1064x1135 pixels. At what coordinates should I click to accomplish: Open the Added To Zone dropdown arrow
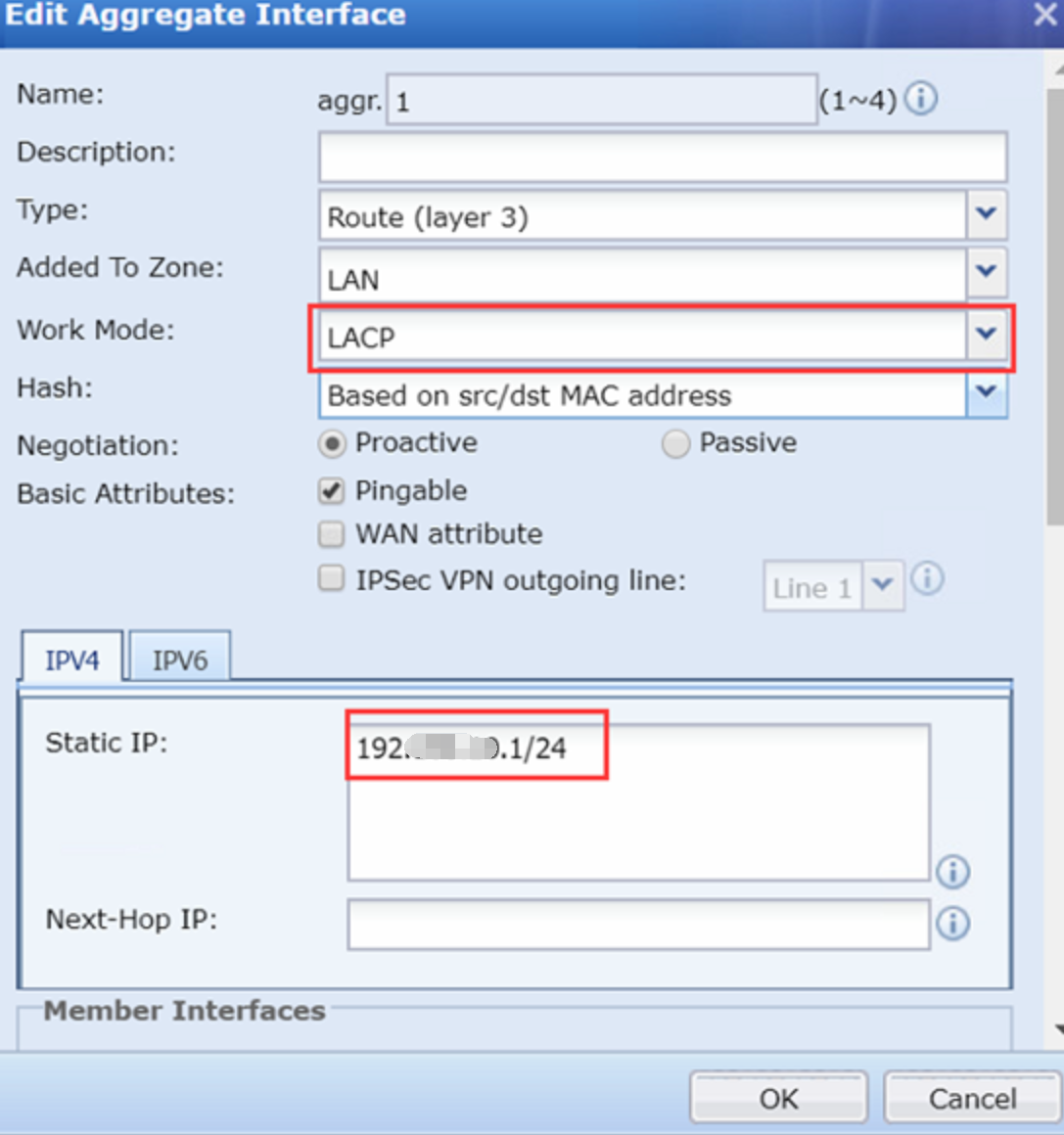(x=986, y=271)
